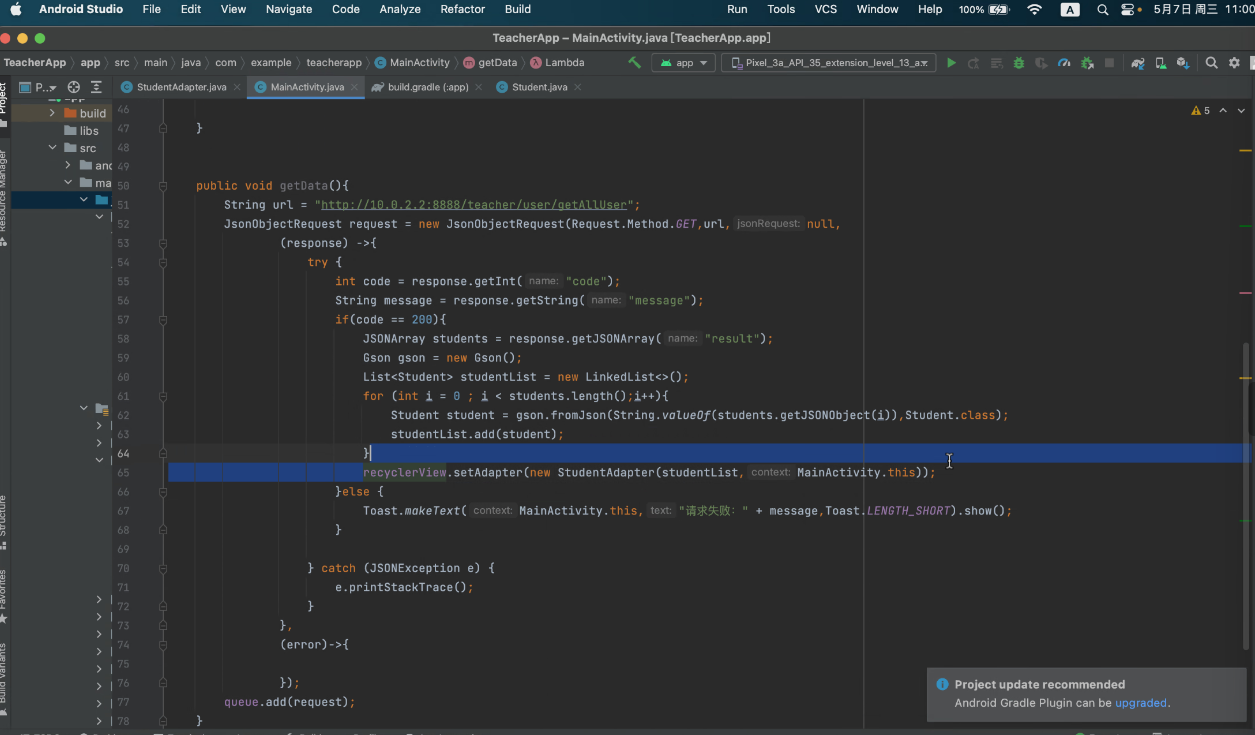Open the Pixel_3a_API_35 device dropdown
Screen dimensions: 1255x735
(x=829, y=62)
